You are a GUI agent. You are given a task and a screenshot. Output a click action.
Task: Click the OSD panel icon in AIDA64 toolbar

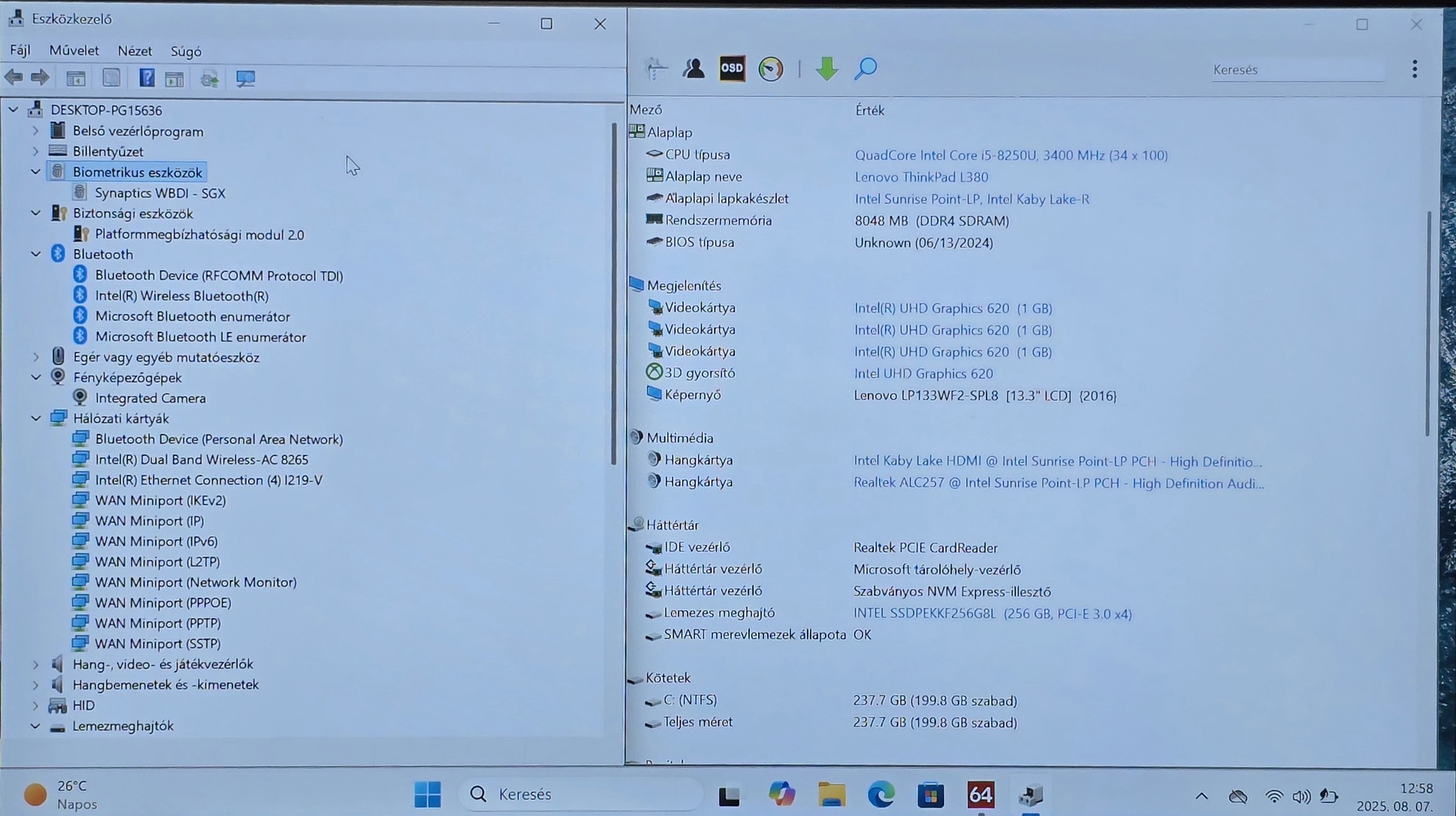(732, 69)
